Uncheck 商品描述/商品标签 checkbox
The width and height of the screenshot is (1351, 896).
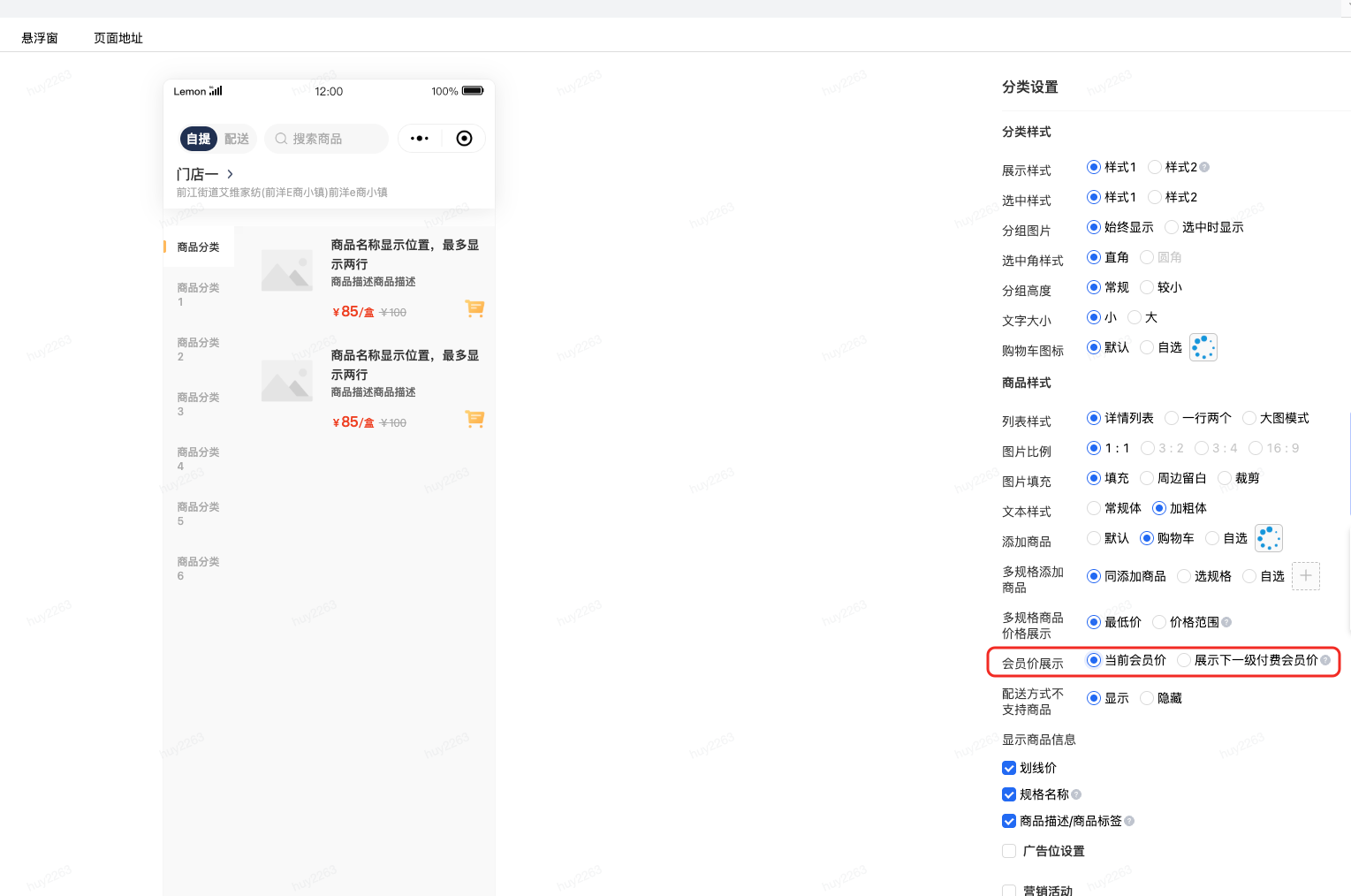coord(1009,821)
